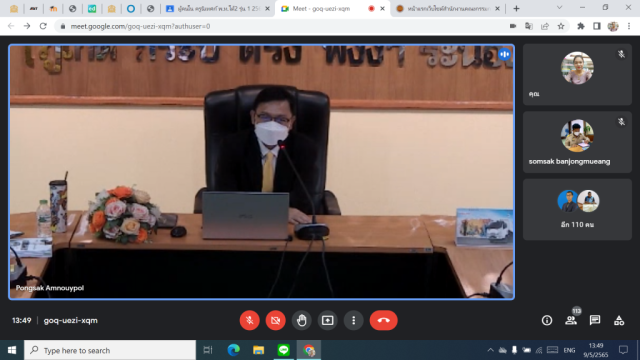Expand the tab search chevron

point(560,8)
